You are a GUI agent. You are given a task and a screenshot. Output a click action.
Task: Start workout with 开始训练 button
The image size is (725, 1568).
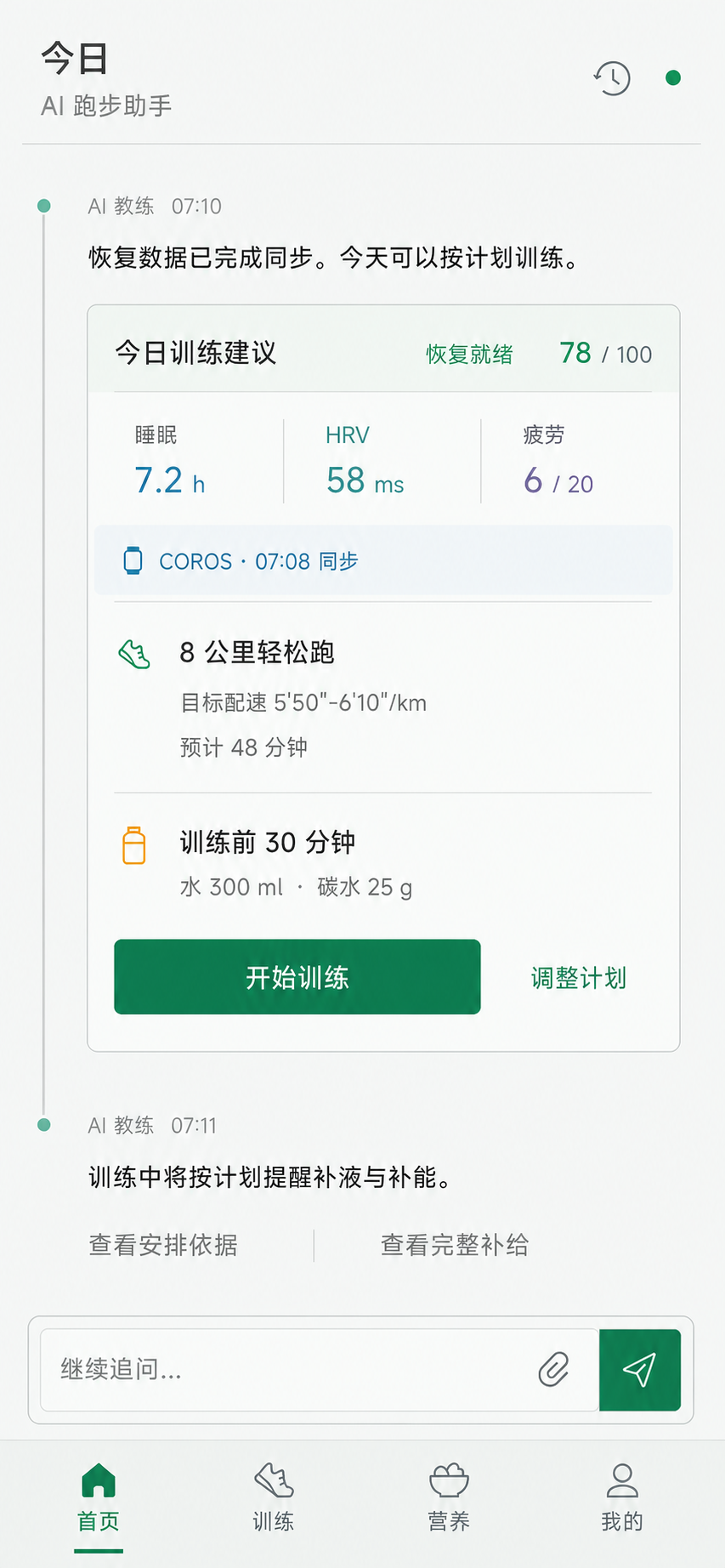tap(297, 977)
